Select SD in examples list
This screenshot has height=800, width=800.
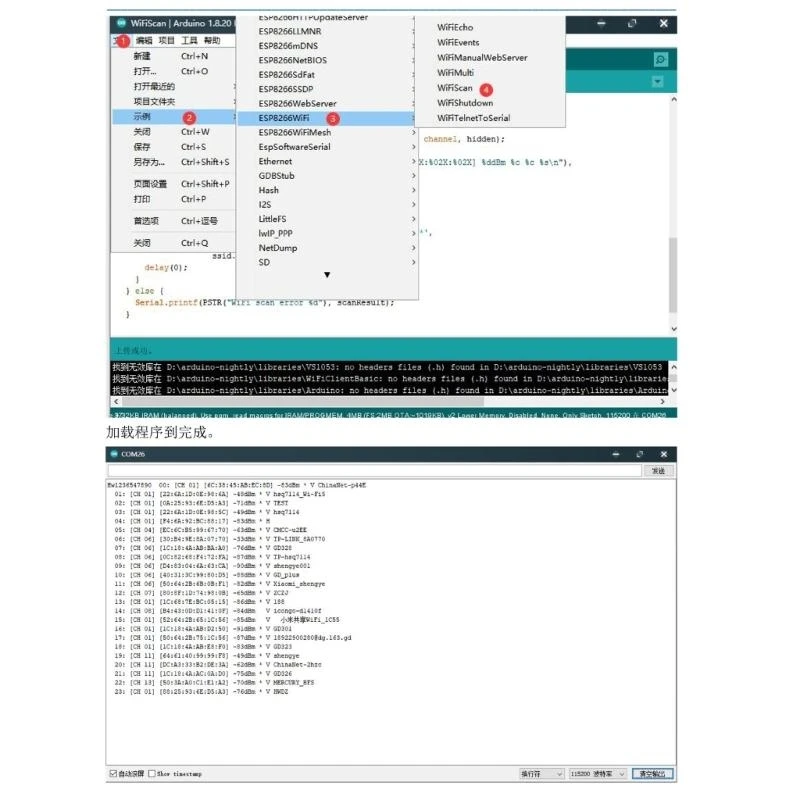(x=328, y=262)
